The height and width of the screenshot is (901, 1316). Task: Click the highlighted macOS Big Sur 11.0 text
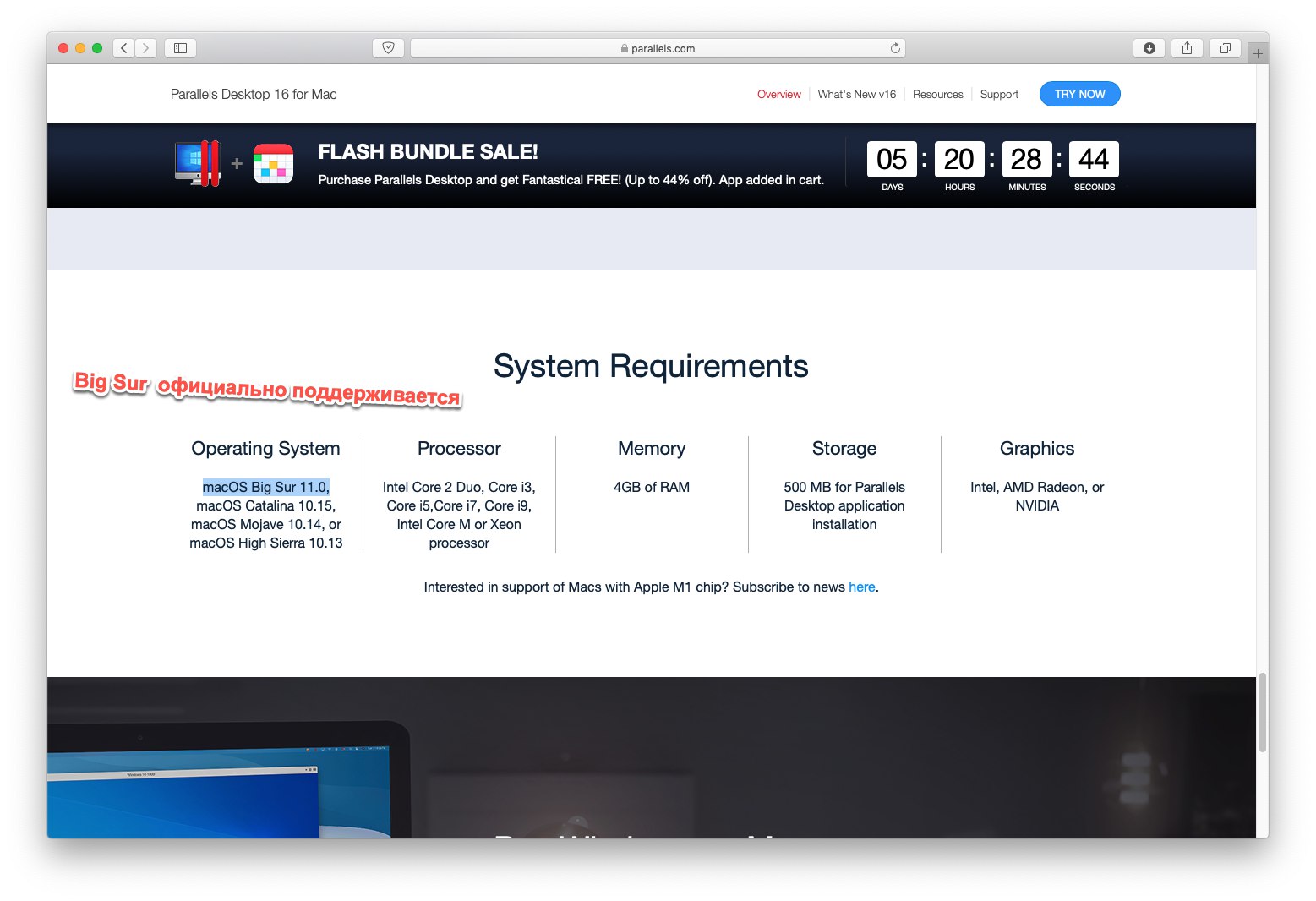(266, 487)
